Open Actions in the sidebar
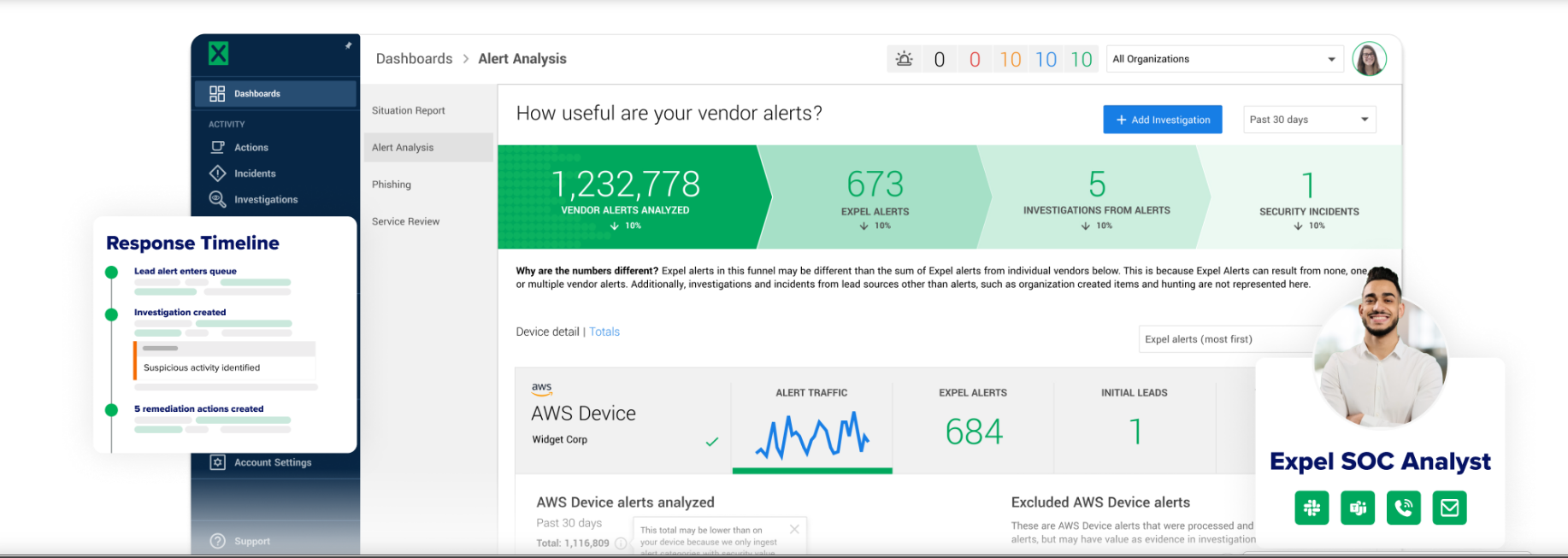1568x558 pixels. [251, 148]
